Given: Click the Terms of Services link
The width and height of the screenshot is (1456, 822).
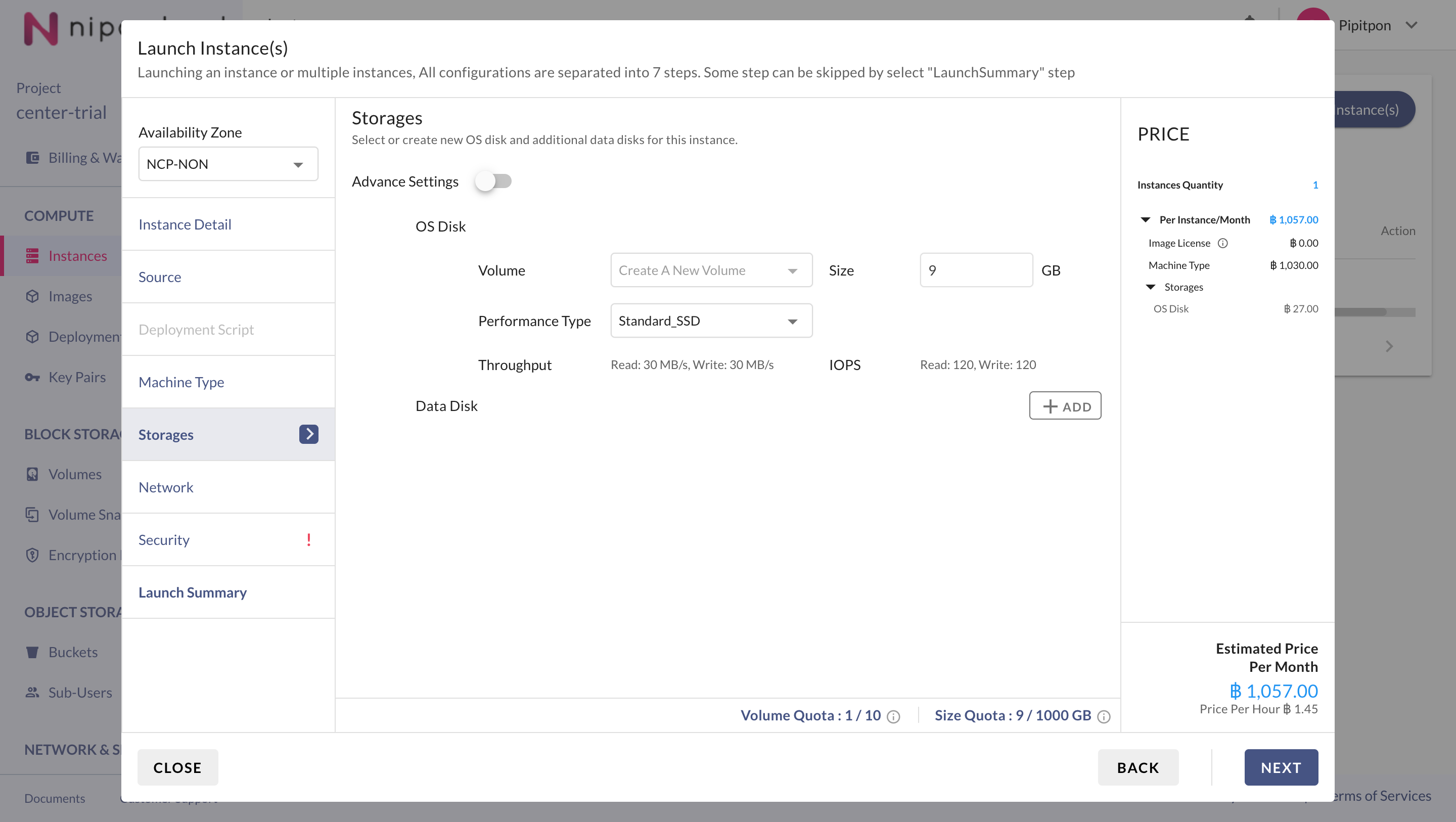Looking at the screenshot, I should (1382, 796).
